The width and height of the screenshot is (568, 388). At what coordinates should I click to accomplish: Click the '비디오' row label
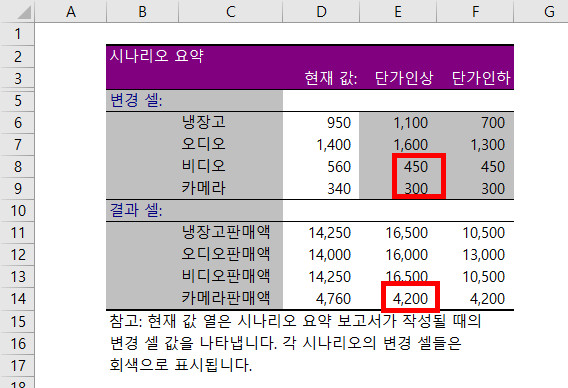click(204, 166)
